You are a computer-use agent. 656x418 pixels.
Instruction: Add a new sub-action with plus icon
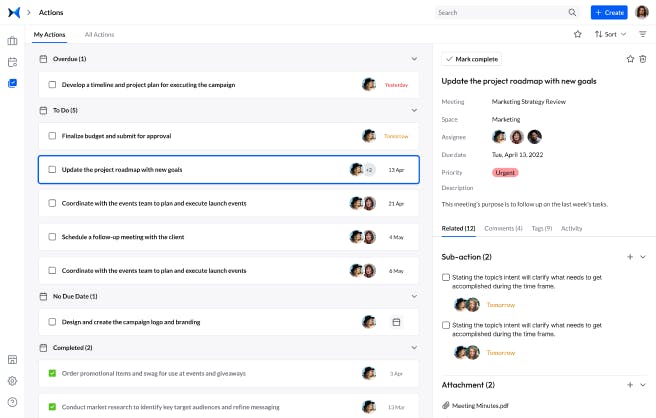pyautogui.click(x=629, y=257)
